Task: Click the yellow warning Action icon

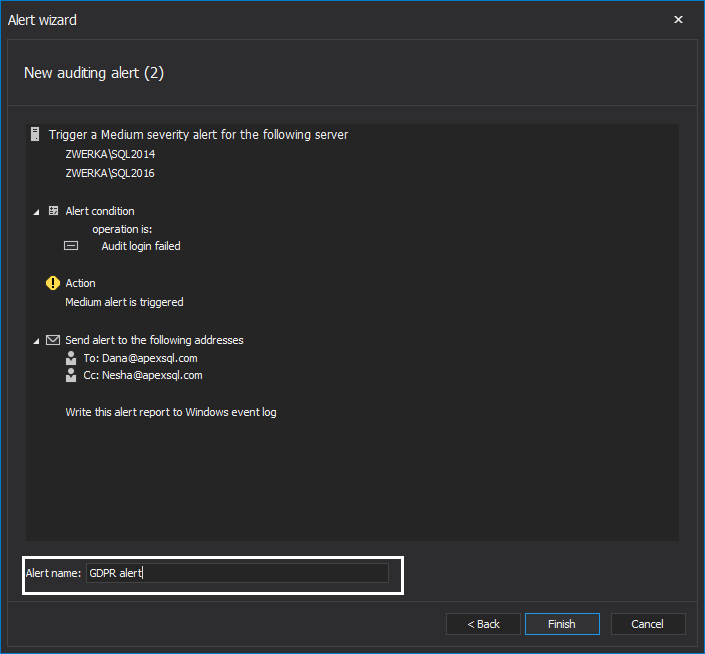Action: pyautogui.click(x=53, y=283)
